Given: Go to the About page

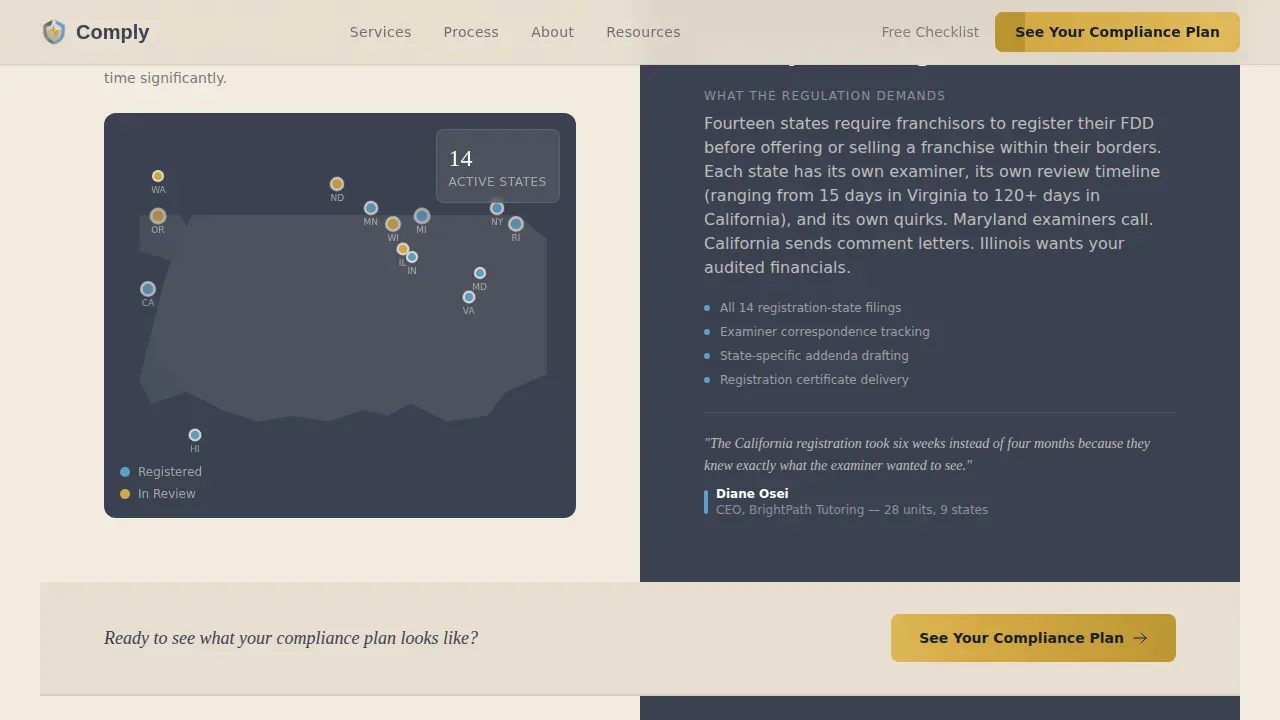Looking at the screenshot, I should [552, 32].
